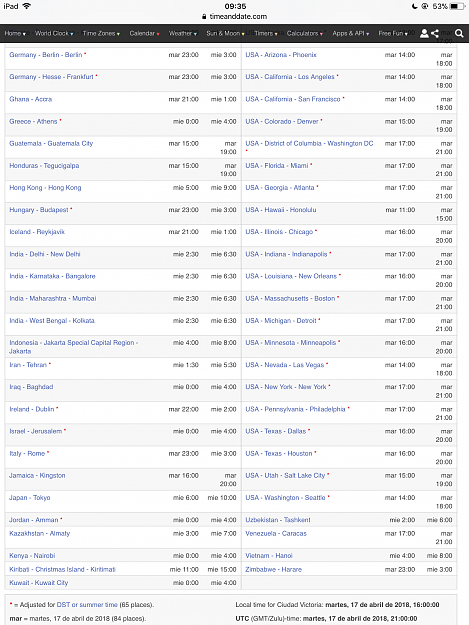Screen dimensions: 469x625
Task: Select USA - New York - New York link
Action: pyautogui.click(x=286, y=387)
